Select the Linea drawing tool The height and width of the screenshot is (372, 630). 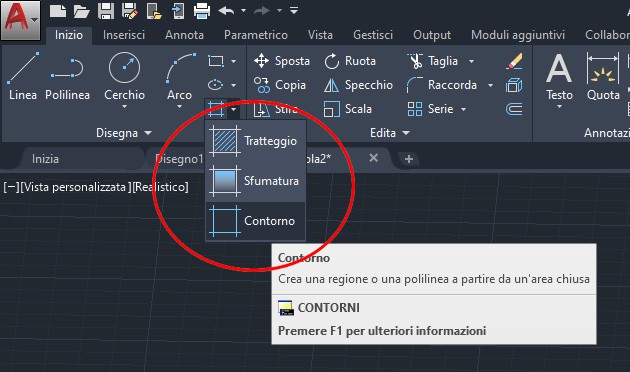tap(23, 76)
